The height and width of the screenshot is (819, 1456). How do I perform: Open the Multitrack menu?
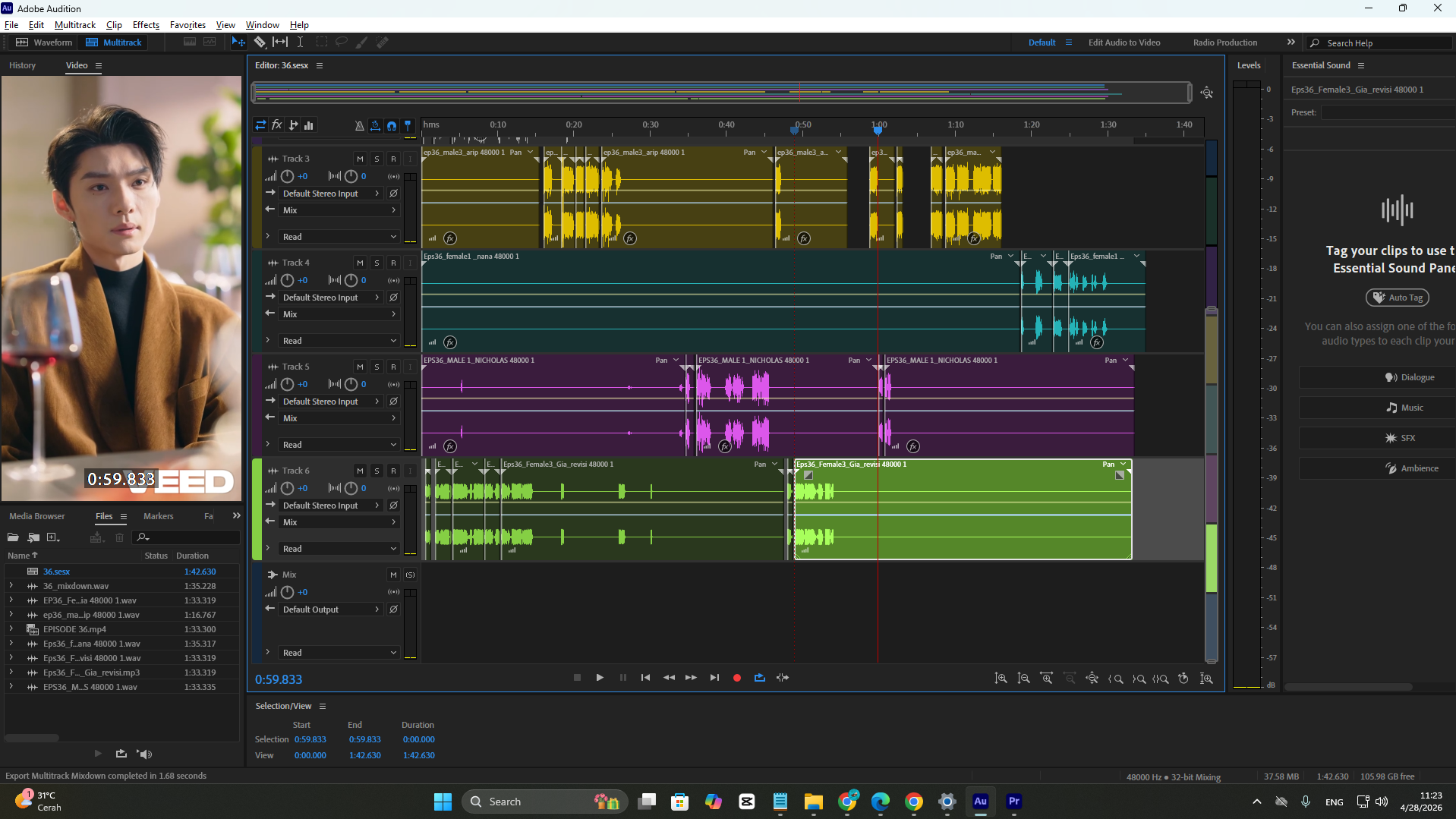pyautogui.click(x=75, y=25)
